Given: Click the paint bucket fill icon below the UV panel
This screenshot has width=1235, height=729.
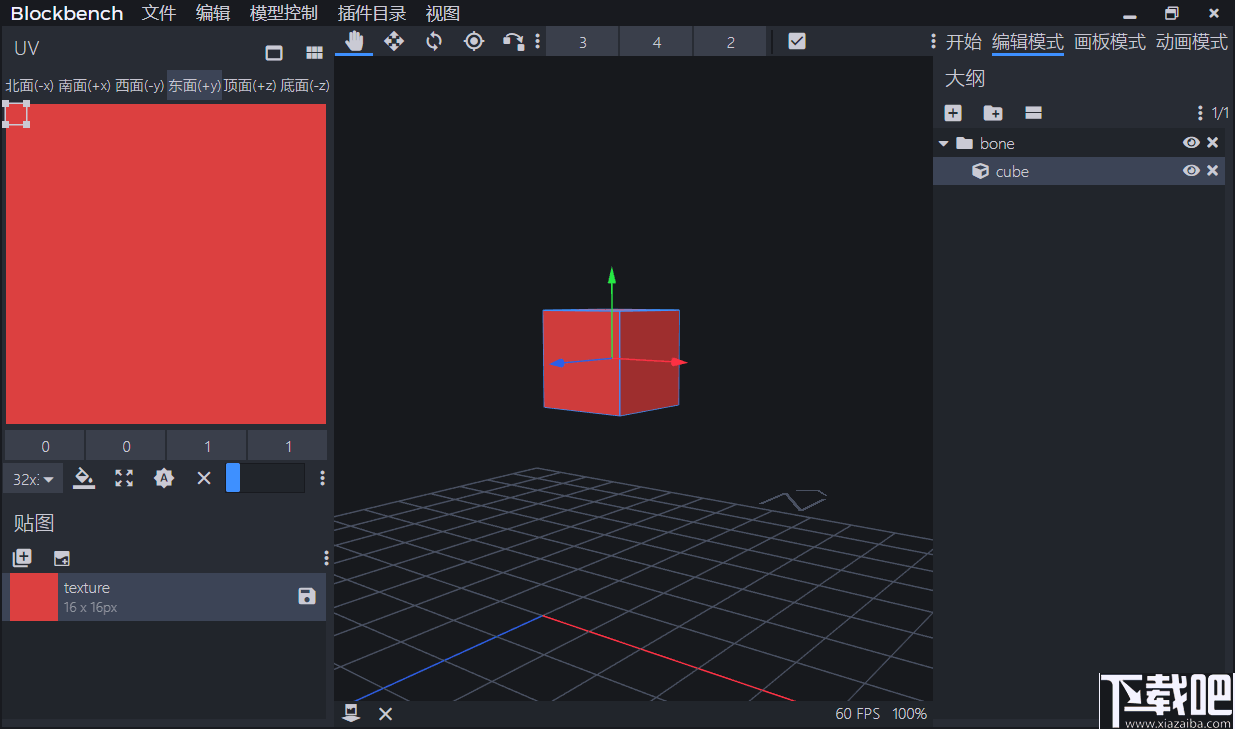Looking at the screenshot, I should [x=84, y=478].
